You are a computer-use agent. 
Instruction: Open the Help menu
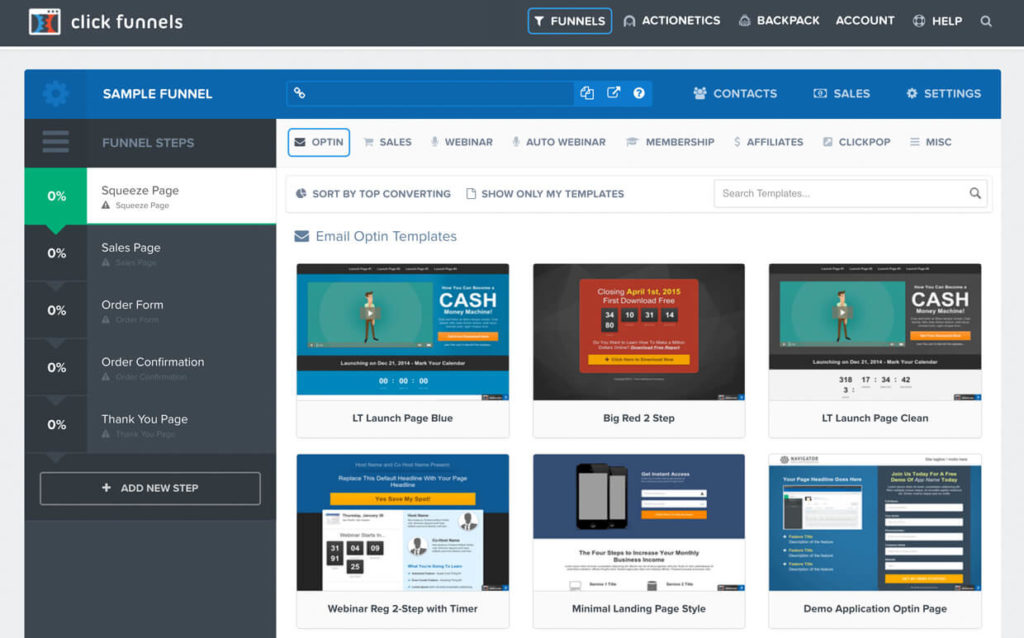[937, 21]
